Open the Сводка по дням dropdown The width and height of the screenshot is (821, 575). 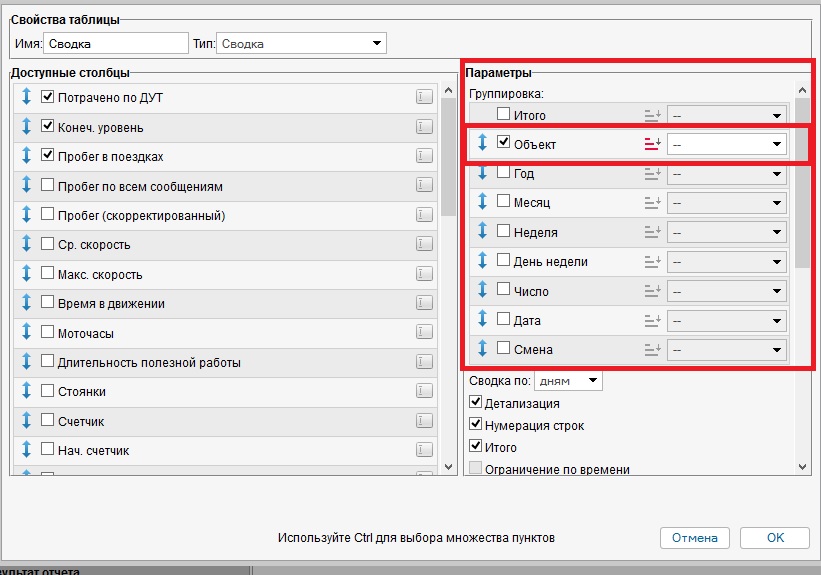[x=568, y=381]
